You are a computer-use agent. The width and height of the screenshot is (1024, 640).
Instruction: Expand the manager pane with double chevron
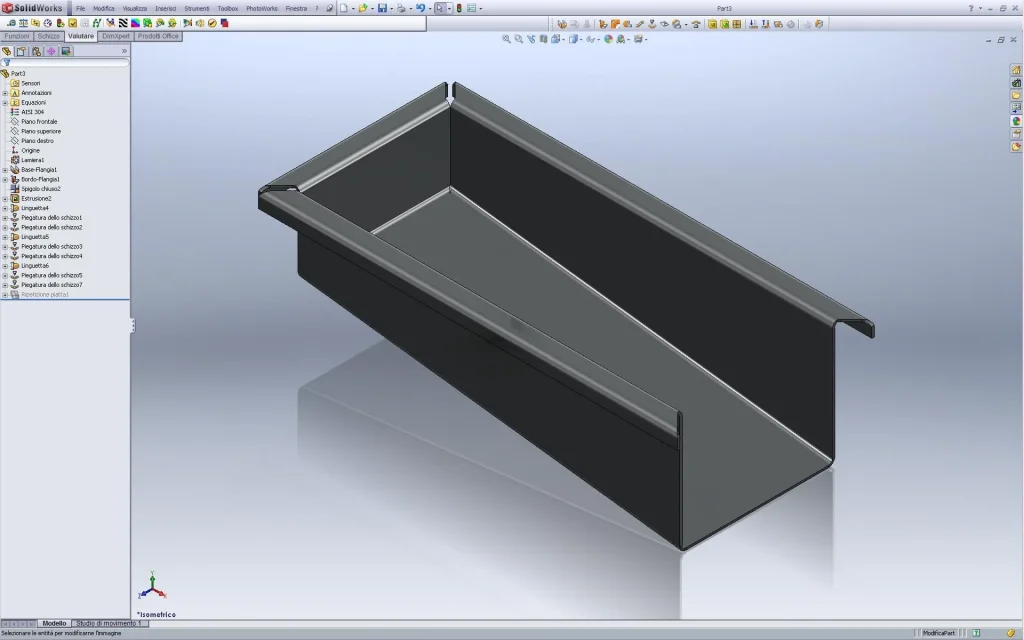(x=124, y=51)
